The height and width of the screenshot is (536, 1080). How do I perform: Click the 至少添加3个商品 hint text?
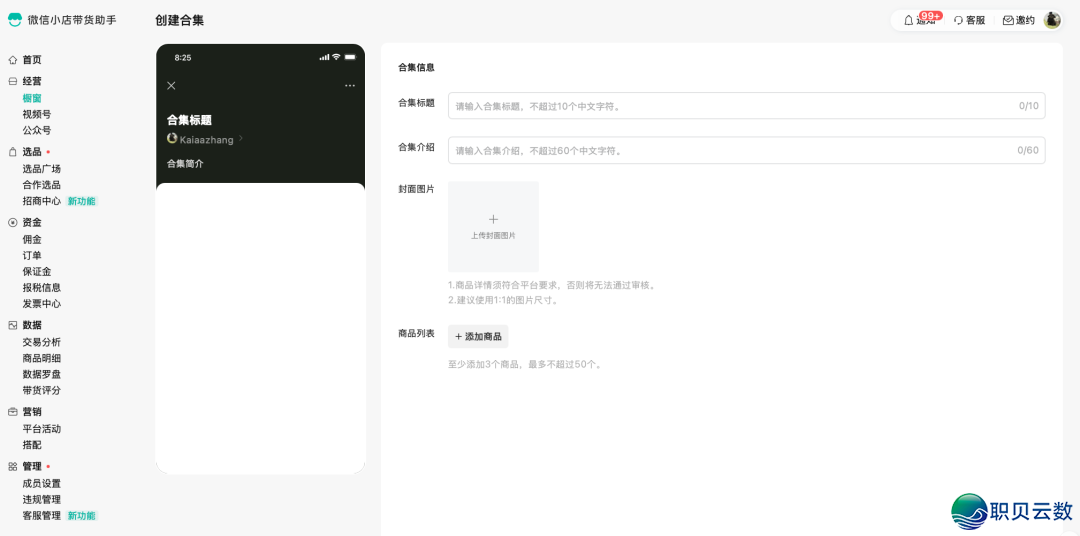tap(526, 364)
